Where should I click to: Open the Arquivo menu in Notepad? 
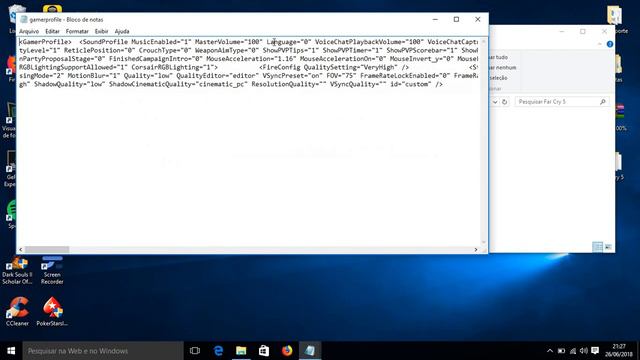(29, 31)
